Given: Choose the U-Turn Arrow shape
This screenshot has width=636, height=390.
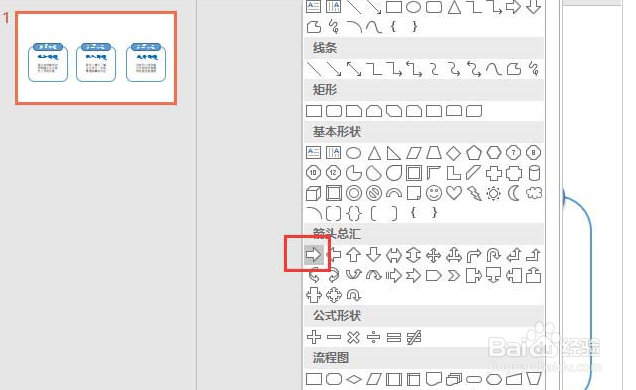Looking at the screenshot, I should pyautogui.click(x=494, y=255).
